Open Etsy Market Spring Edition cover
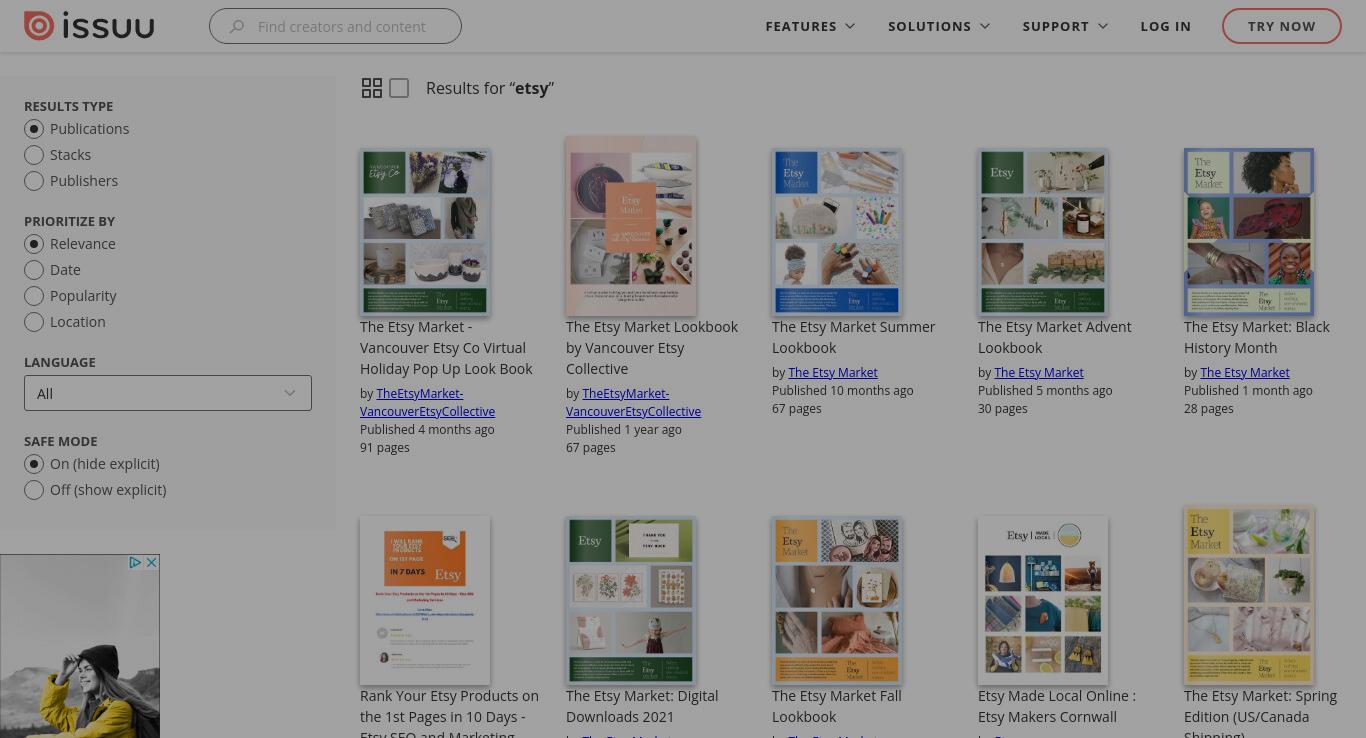Screen dimensions: 1366x738 pyautogui.click(x=1249, y=595)
